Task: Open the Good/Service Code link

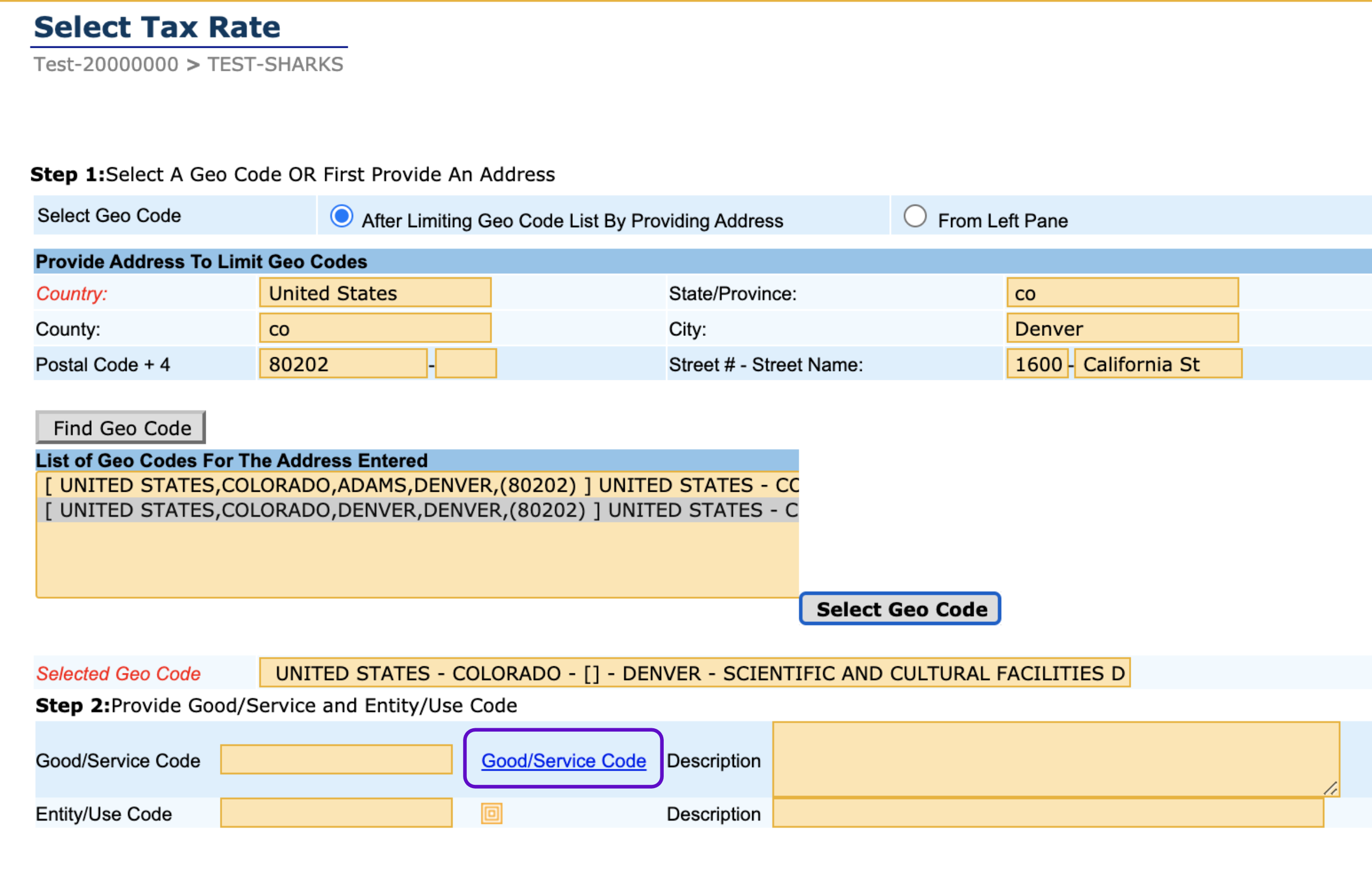Action: (563, 760)
